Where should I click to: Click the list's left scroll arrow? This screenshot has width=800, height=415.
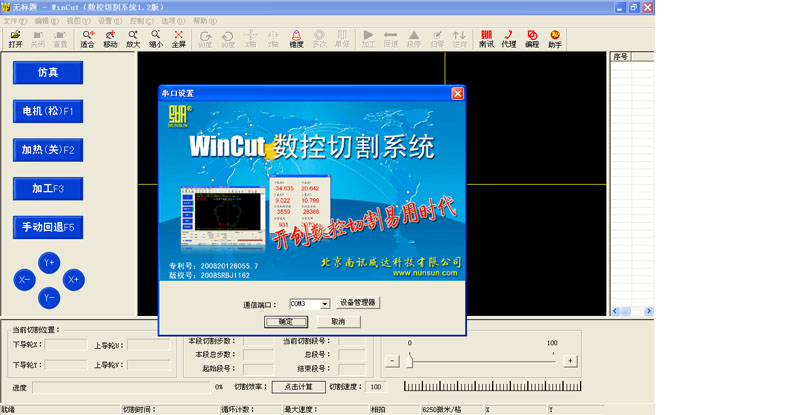(615, 311)
